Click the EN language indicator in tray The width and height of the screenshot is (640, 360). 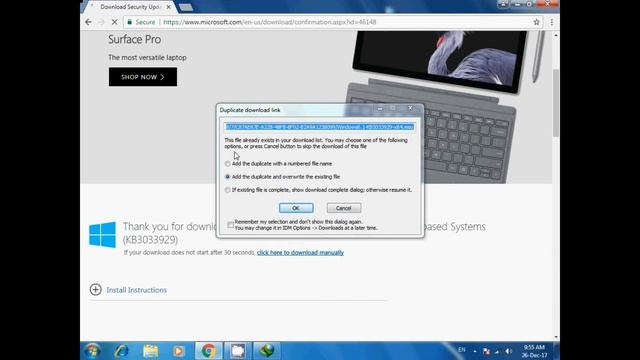[x=462, y=350]
